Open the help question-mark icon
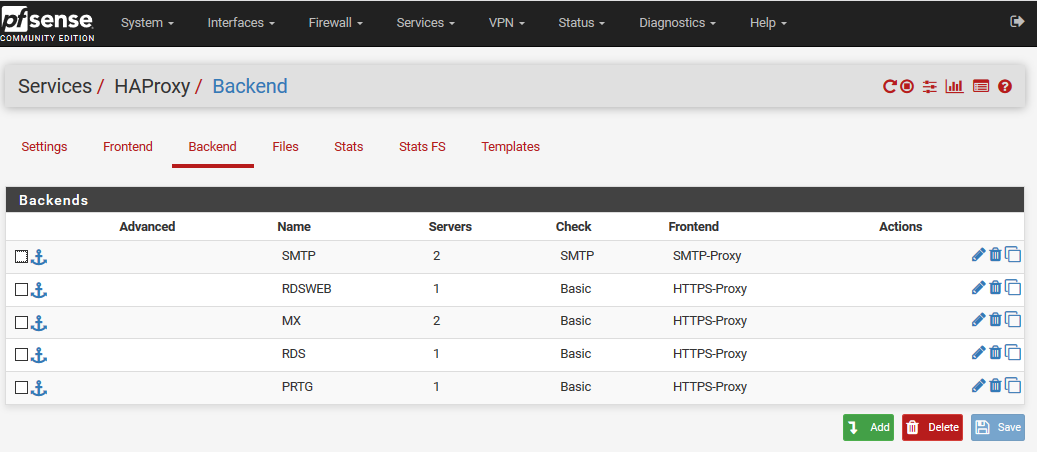Viewport: 1037px width, 452px height. 1005,86
